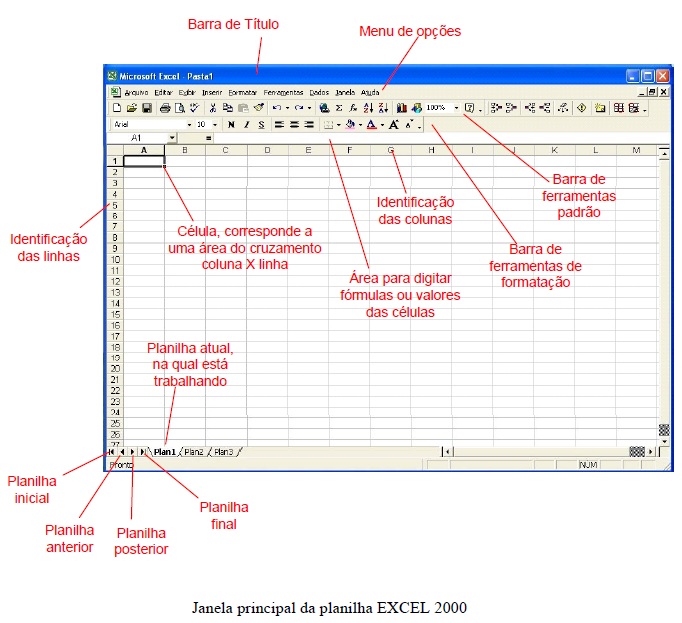Save the workbook with the floppy disk icon
This screenshot has width=682, height=623.
pyautogui.click(x=147, y=108)
